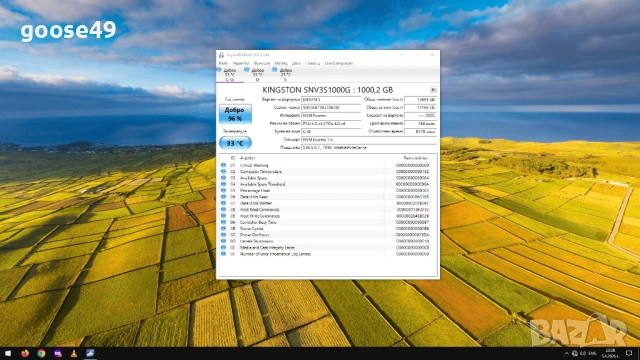Select the D: drive tab
The width and height of the screenshot is (640, 360).
(x=258, y=75)
